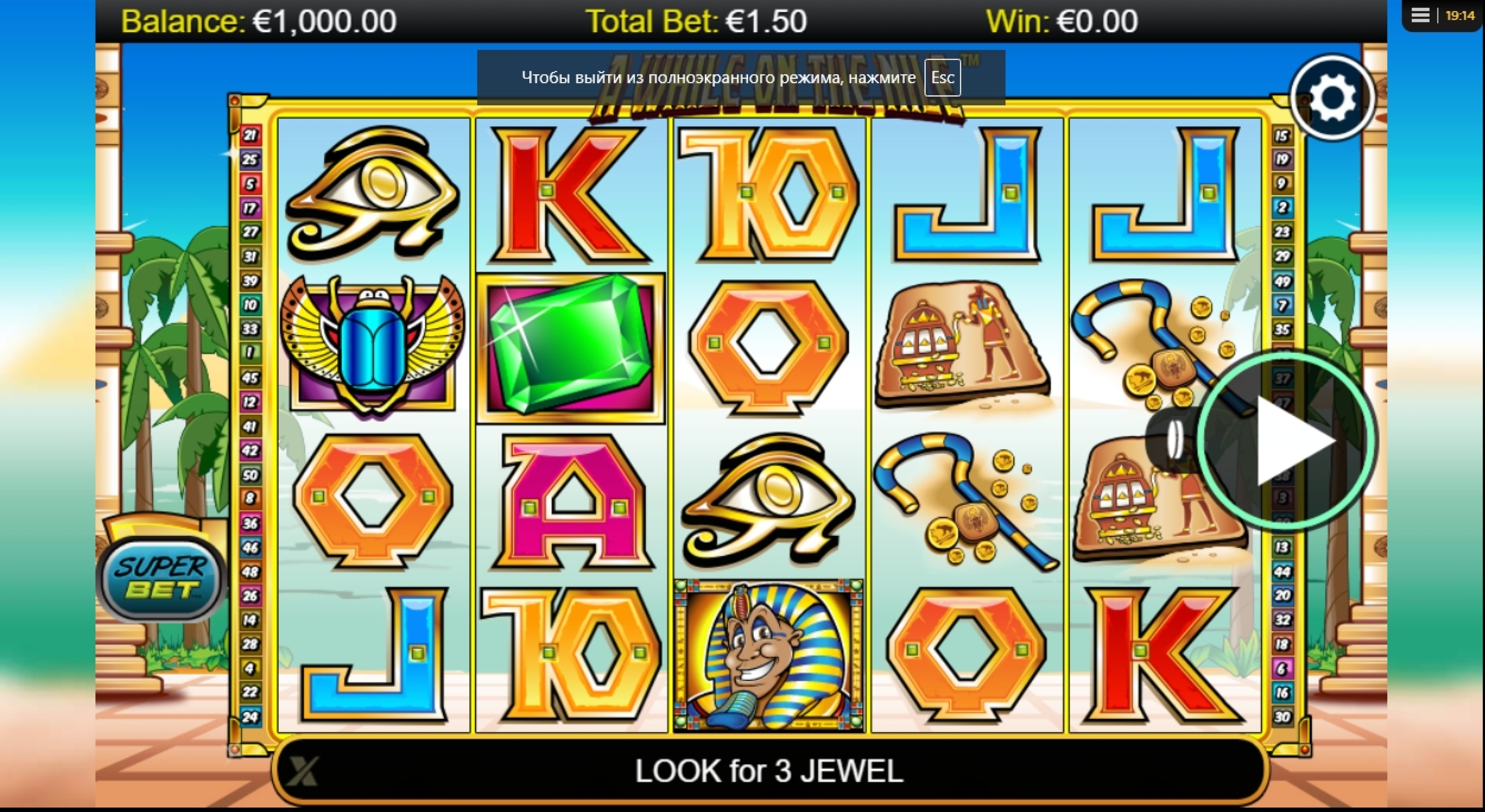
Task: Select the smiling pharaoh symbol
Action: point(769,656)
